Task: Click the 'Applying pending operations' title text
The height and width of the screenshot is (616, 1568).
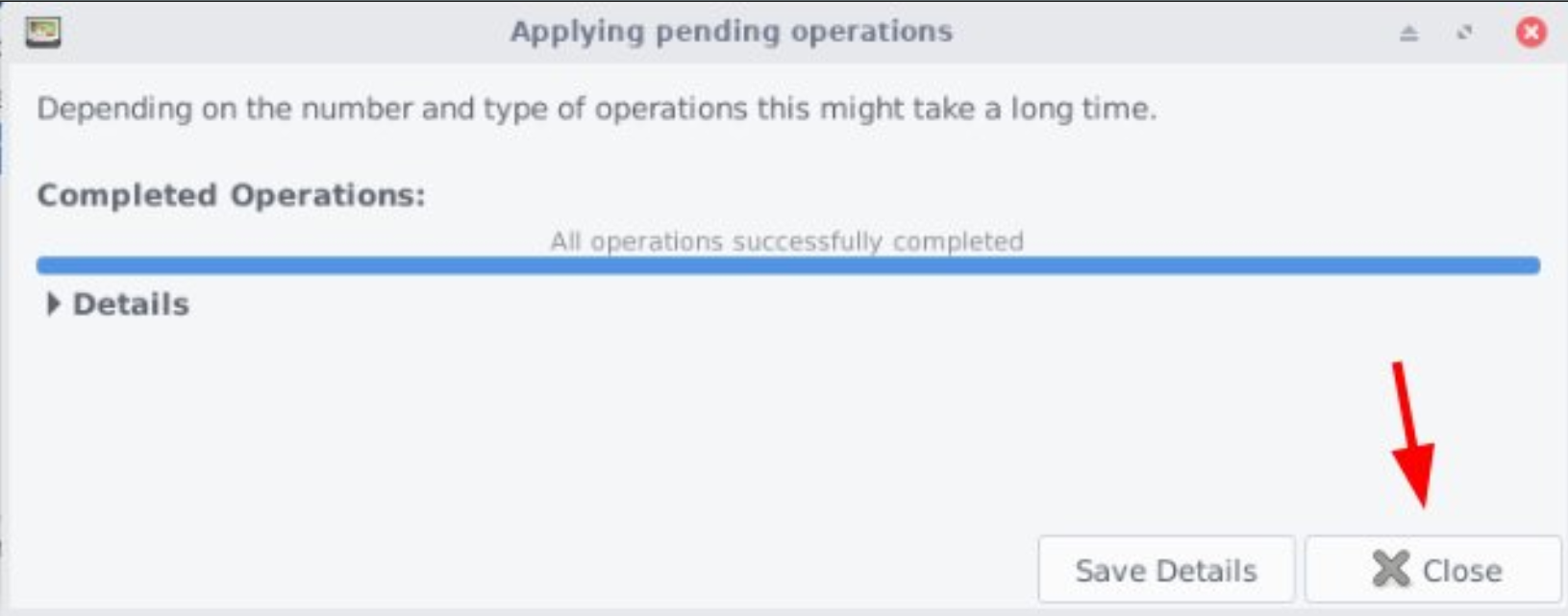Action: point(732,31)
